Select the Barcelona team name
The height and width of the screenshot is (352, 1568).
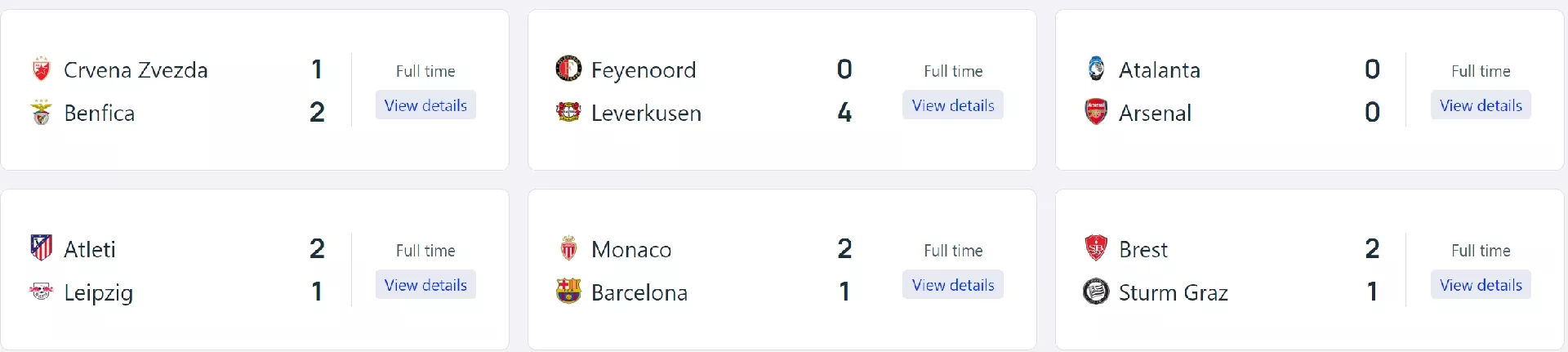(x=639, y=292)
